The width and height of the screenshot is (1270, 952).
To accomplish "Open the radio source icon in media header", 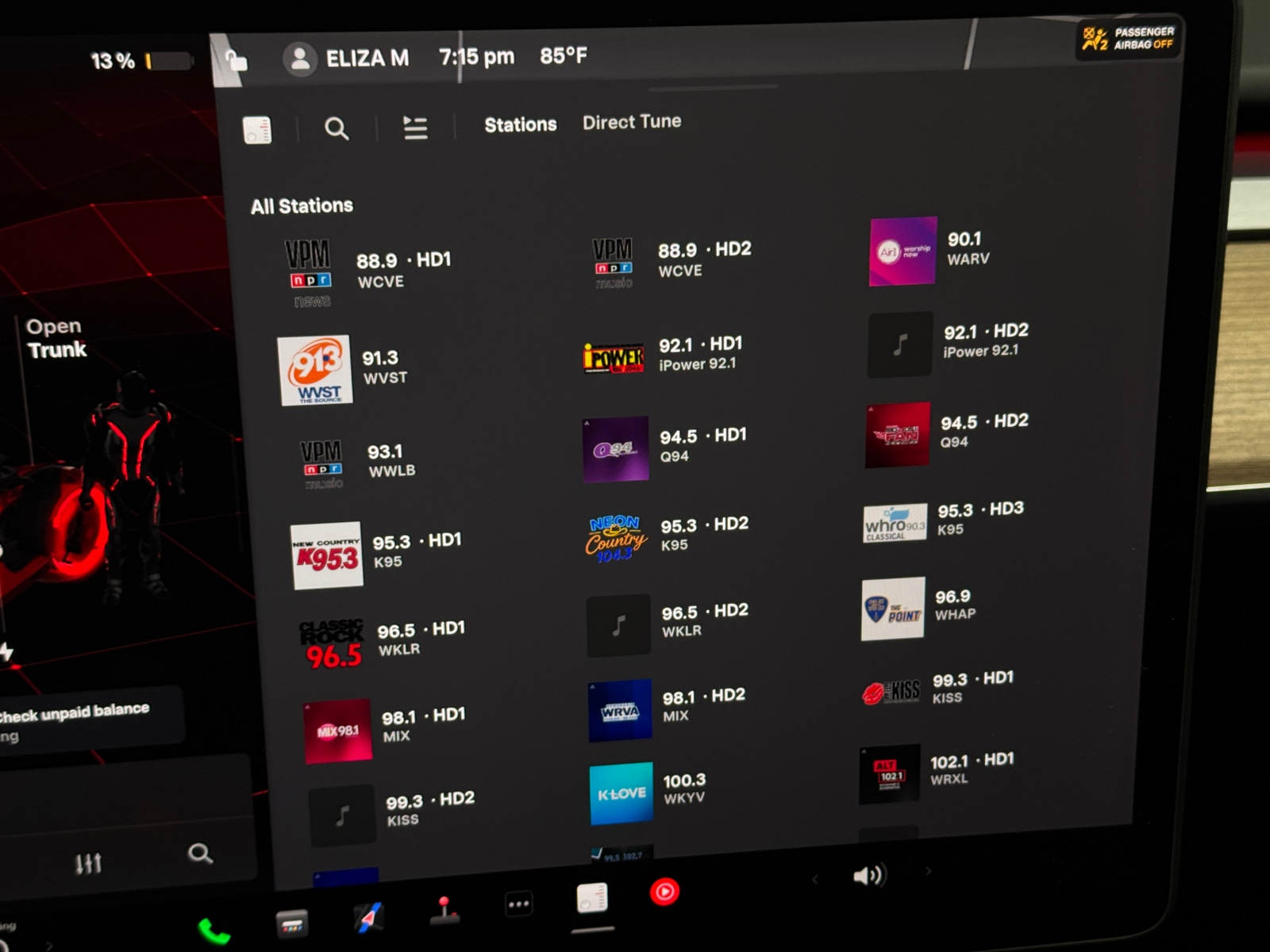I will [x=257, y=130].
